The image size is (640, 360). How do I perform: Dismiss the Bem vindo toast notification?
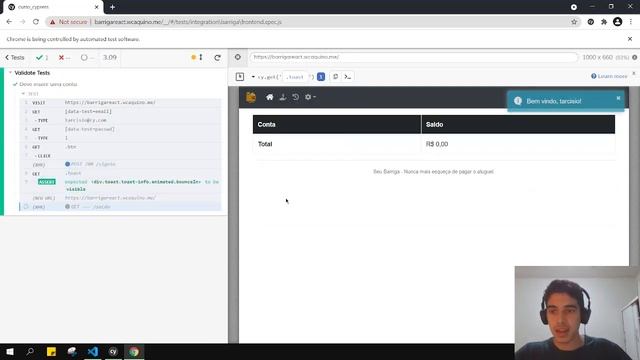618,98
